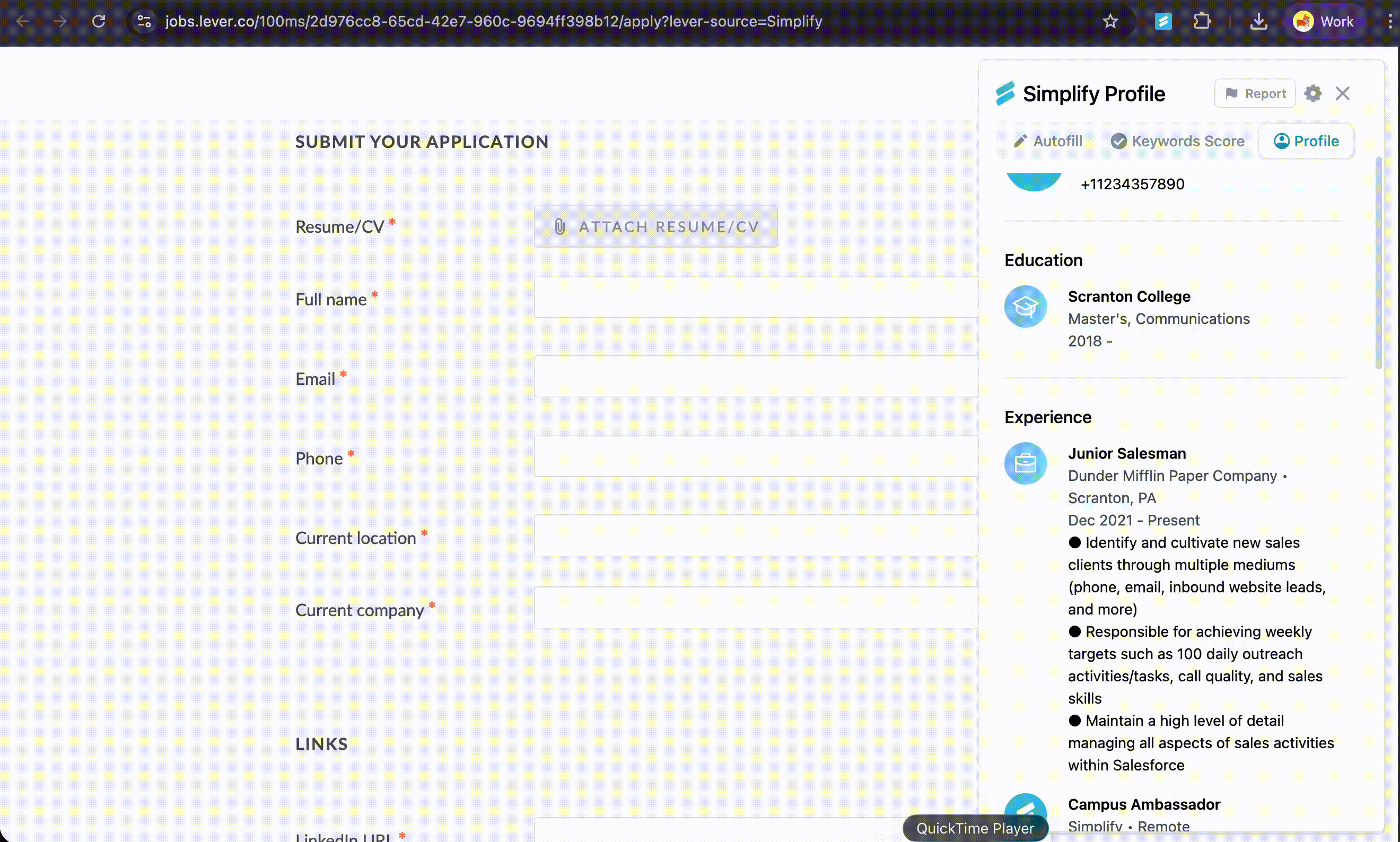Focus the Phone input field

(755, 455)
